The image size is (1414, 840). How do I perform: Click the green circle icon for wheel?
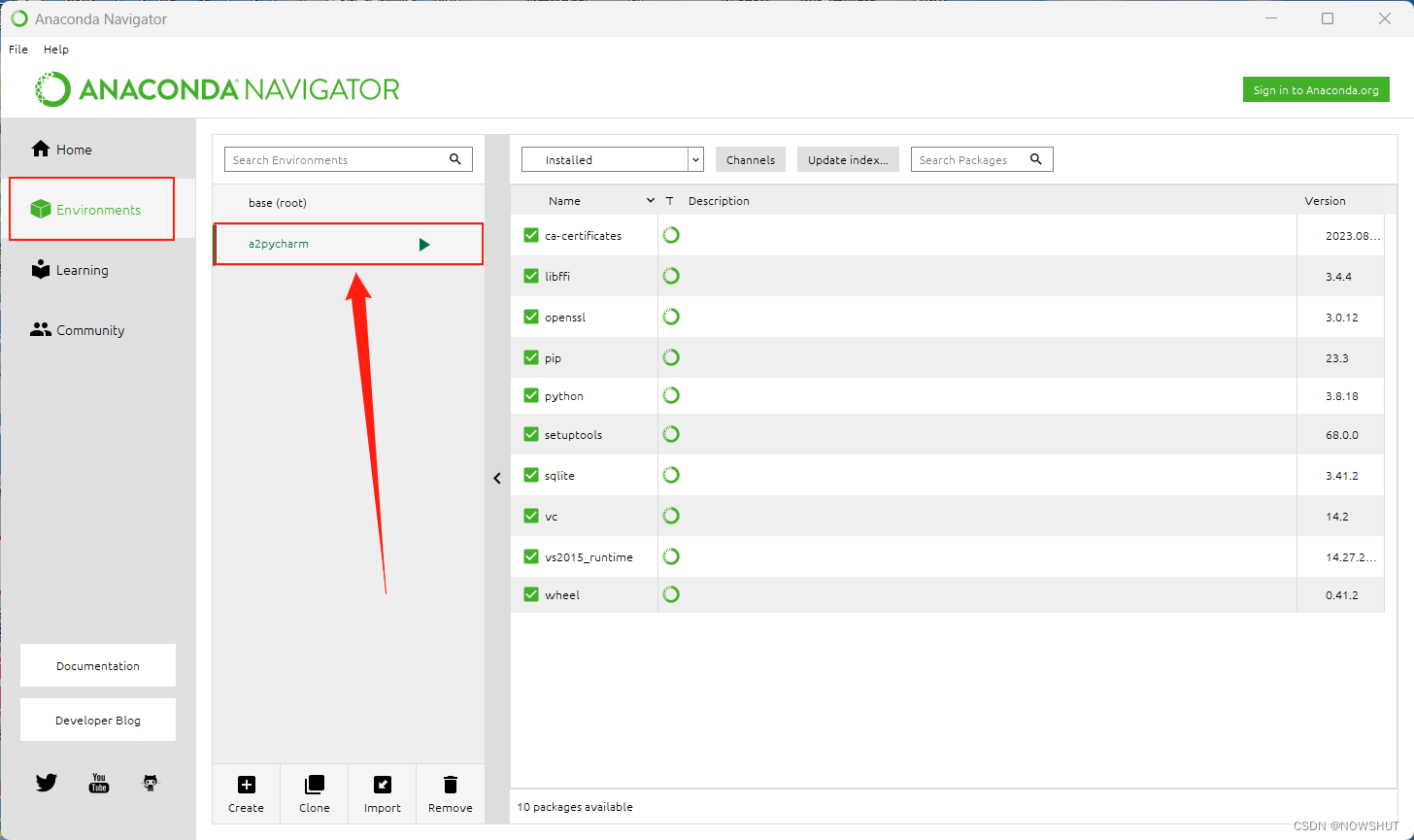tap(671, 594)
